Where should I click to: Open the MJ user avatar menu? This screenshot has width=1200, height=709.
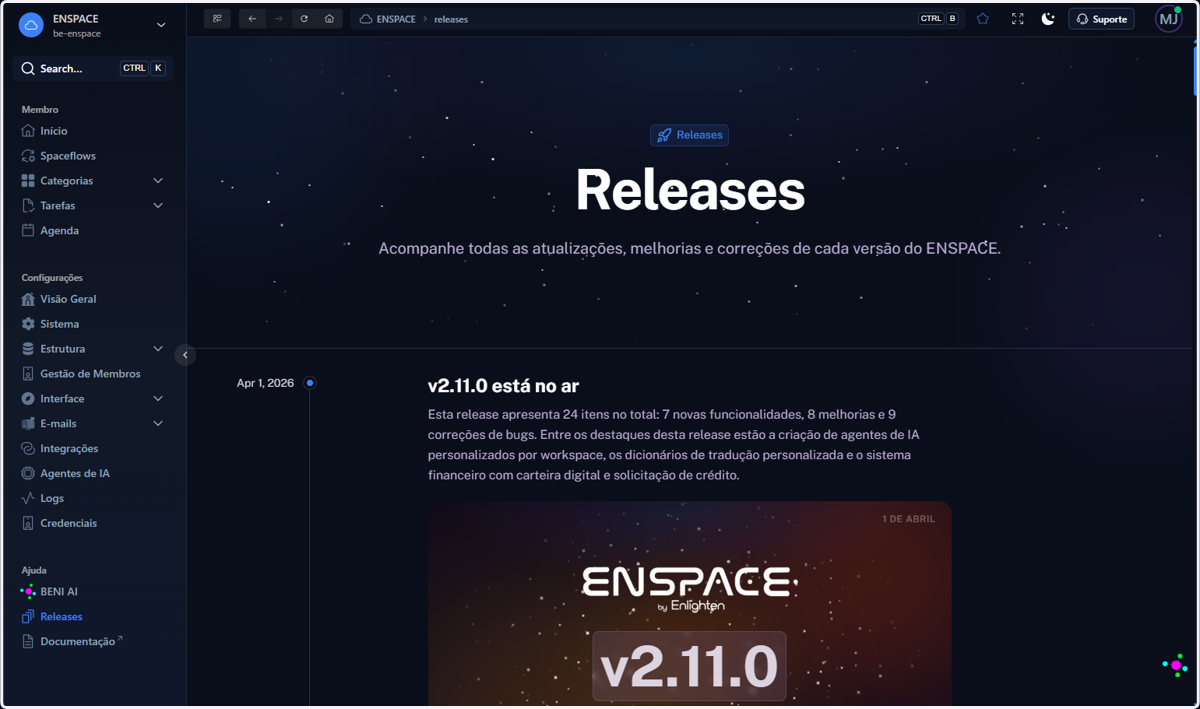1168,19
